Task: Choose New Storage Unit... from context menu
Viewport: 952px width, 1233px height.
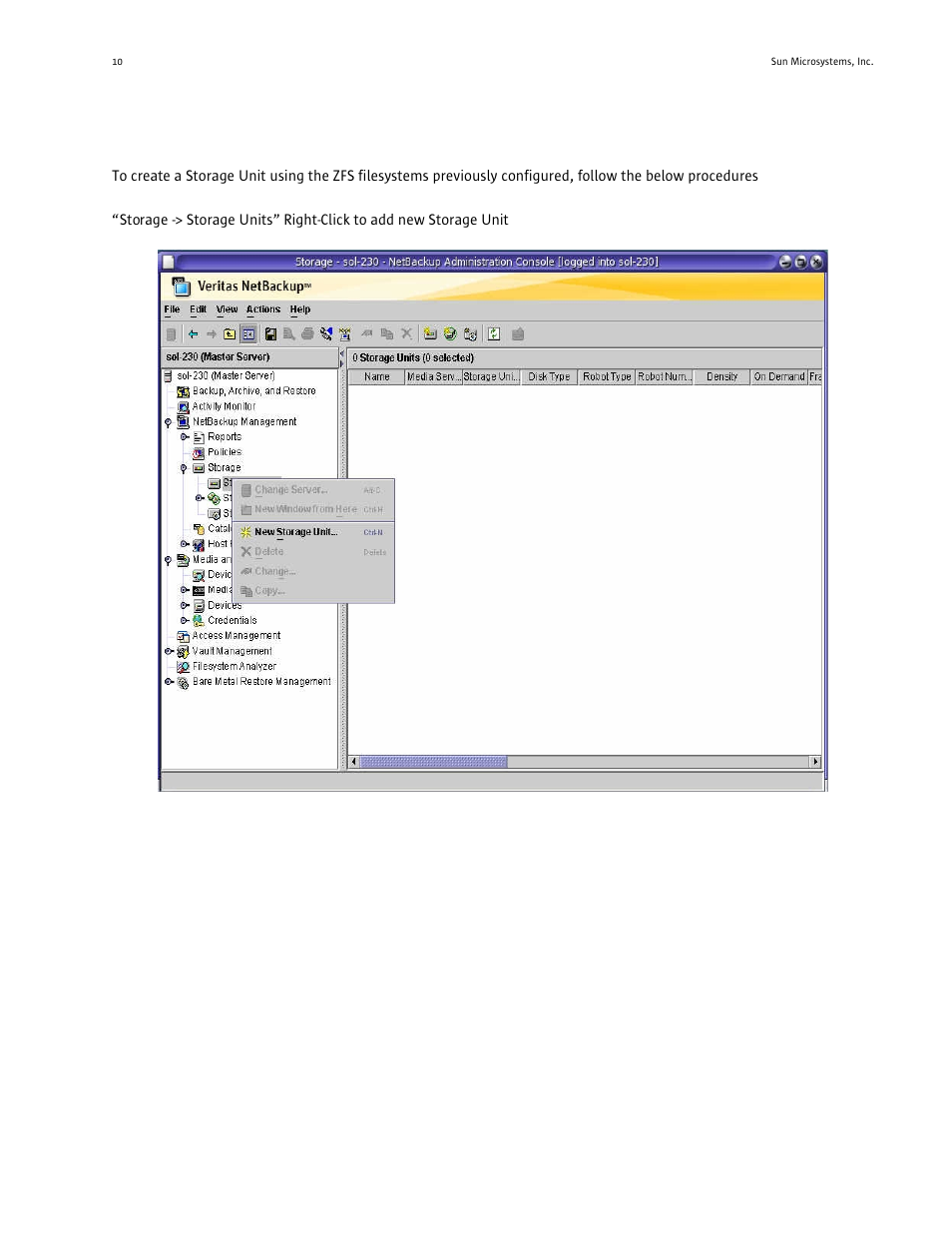Action: (313, 532)
